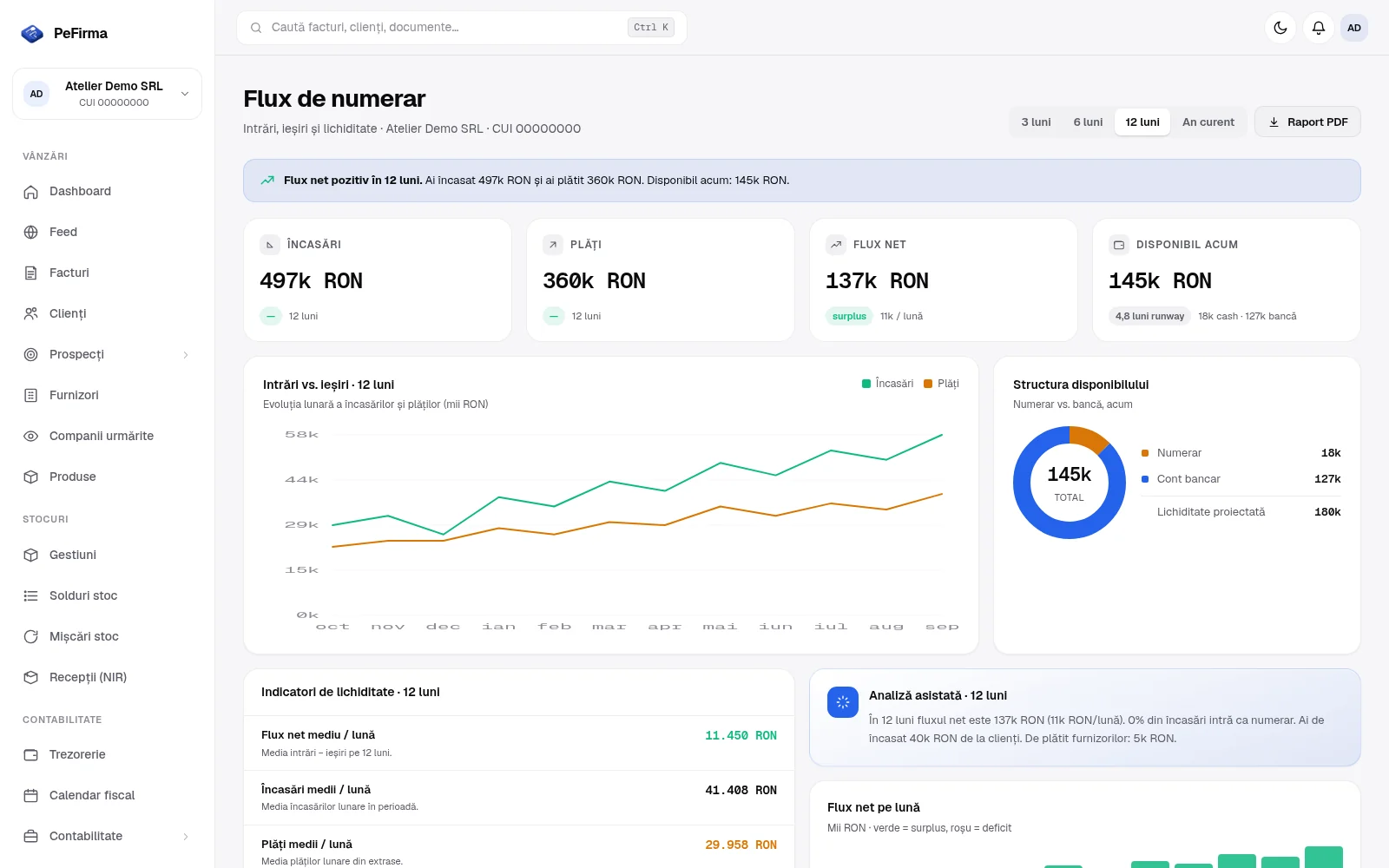Expand the Prospecți submenu chevron

186,355
